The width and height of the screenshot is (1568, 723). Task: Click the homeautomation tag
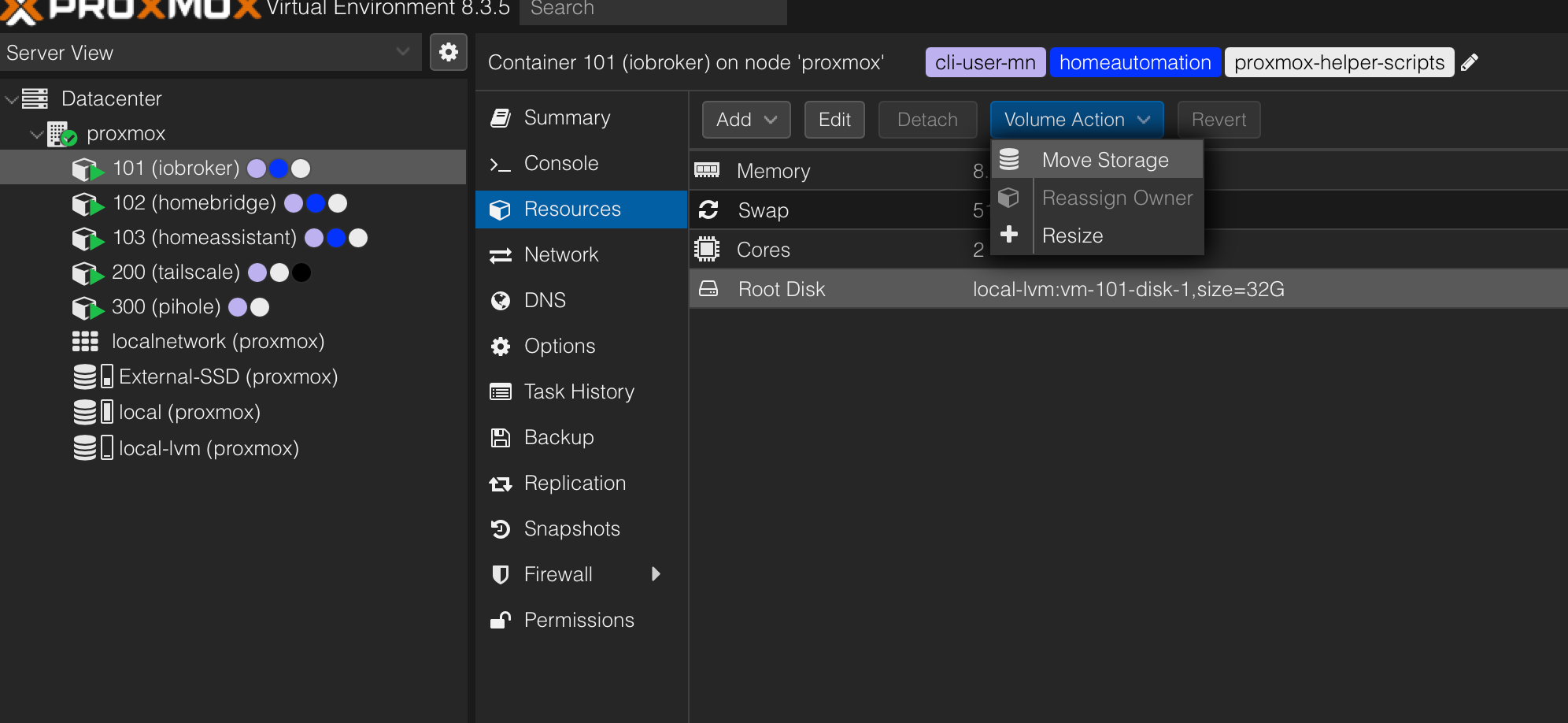point(1134,62)
